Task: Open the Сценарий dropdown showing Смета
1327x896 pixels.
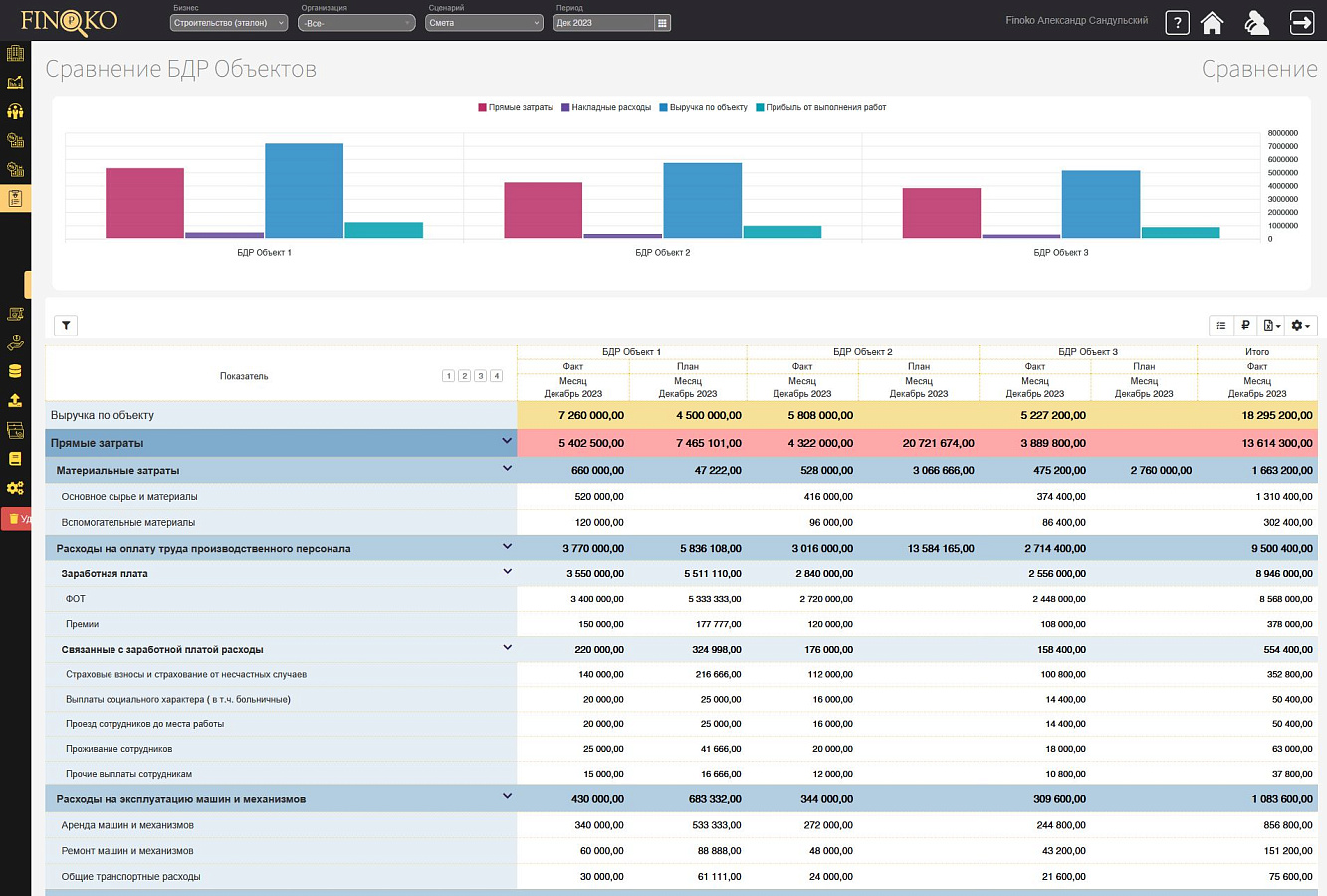Action: pos(484,23)
